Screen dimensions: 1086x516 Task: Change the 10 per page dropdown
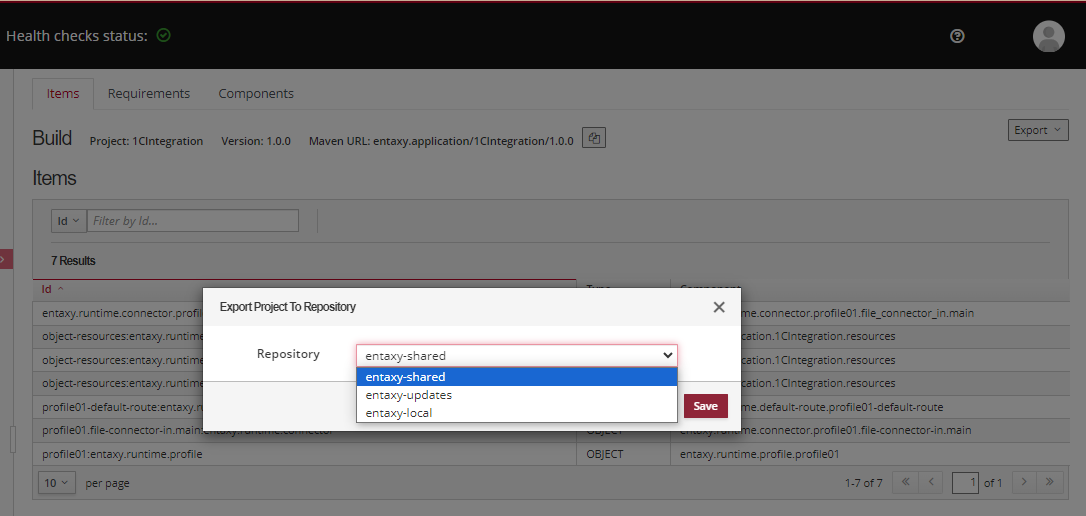coord(57,483)
